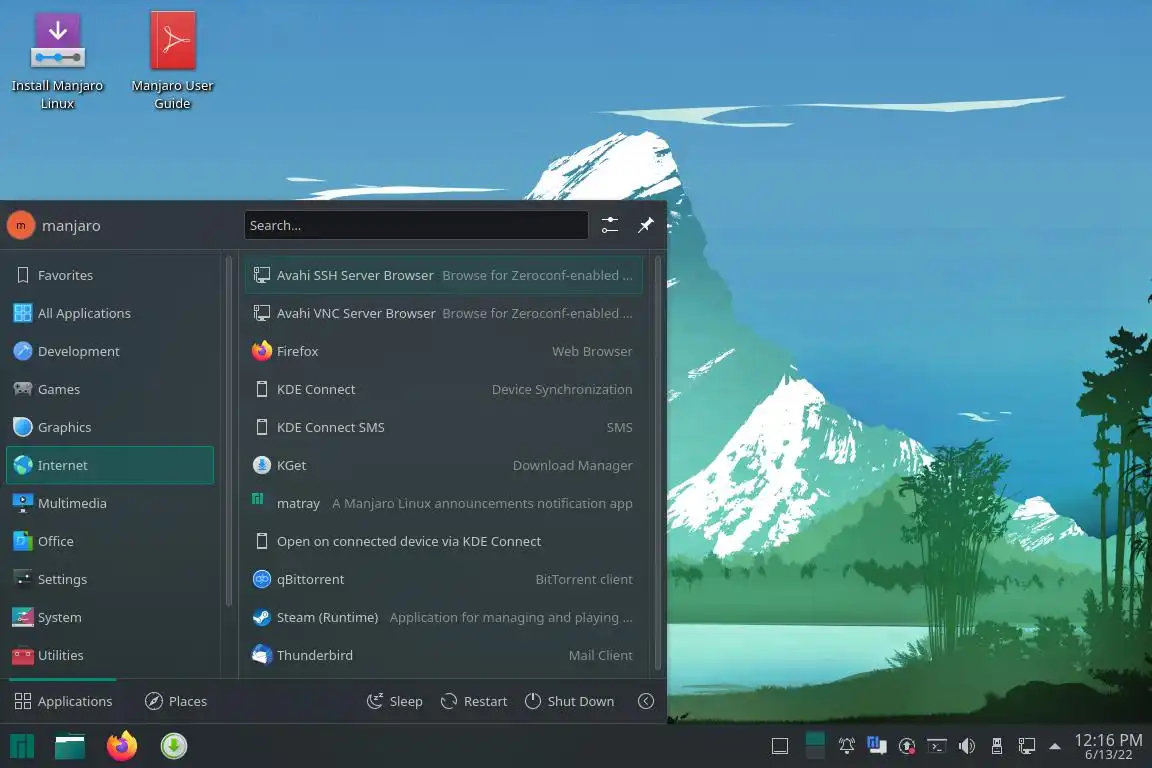Expand hidden system tray icons
The width and height of the screenshot is (1152, 768).
coord(1055,747)
